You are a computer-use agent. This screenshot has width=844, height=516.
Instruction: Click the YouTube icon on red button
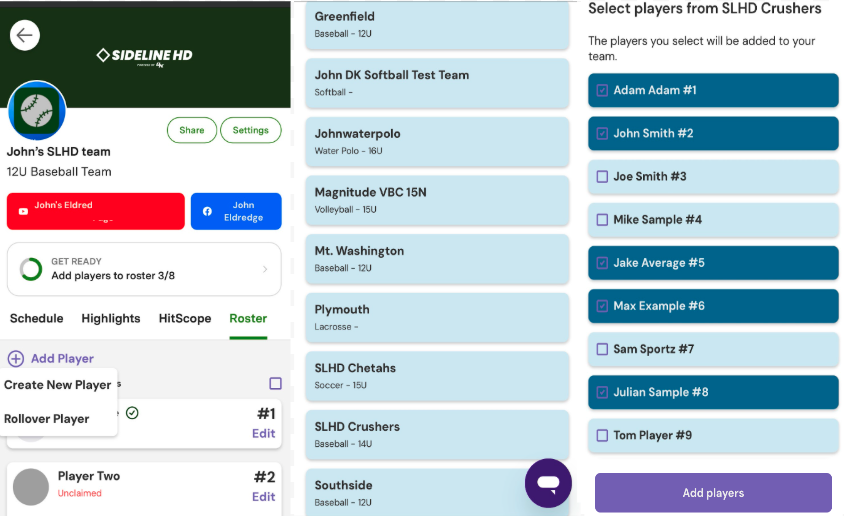point(23,211)
